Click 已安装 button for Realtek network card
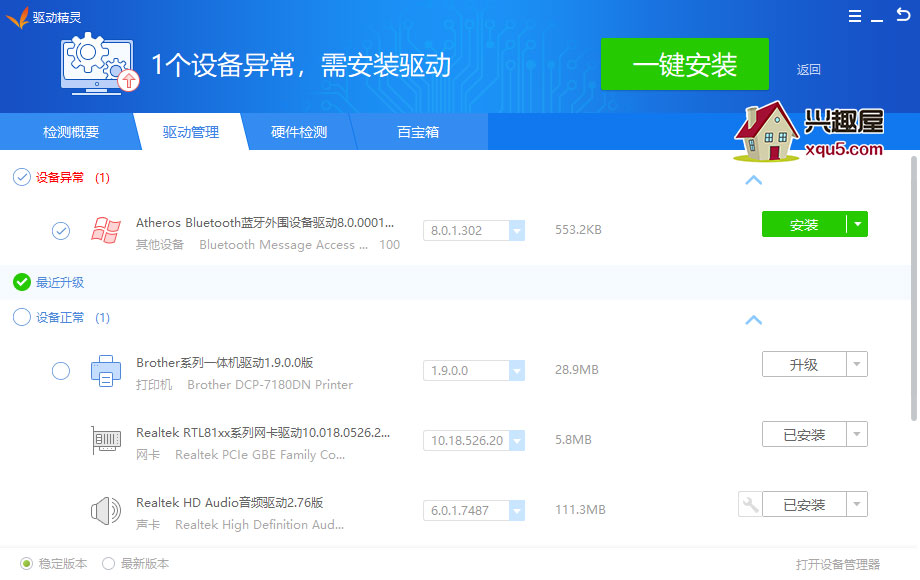Image resolution: width=920 pixels, height=580 pixels. pyautogui.click(x=804, y=434)
